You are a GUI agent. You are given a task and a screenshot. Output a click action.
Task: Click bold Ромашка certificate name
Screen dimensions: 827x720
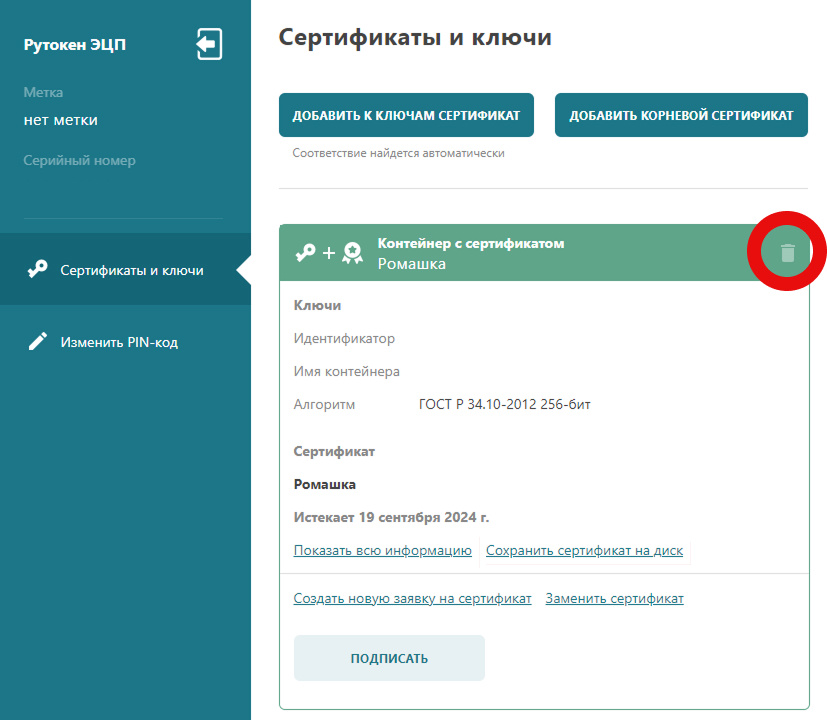324,484
